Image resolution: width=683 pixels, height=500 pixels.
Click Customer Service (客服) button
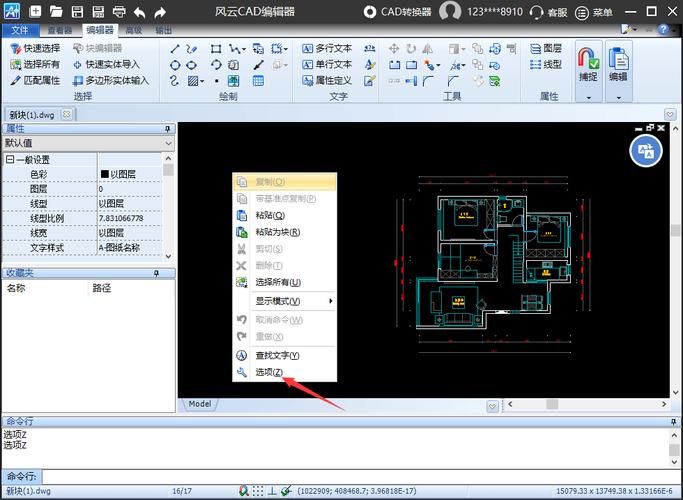(x=549, y=12)
